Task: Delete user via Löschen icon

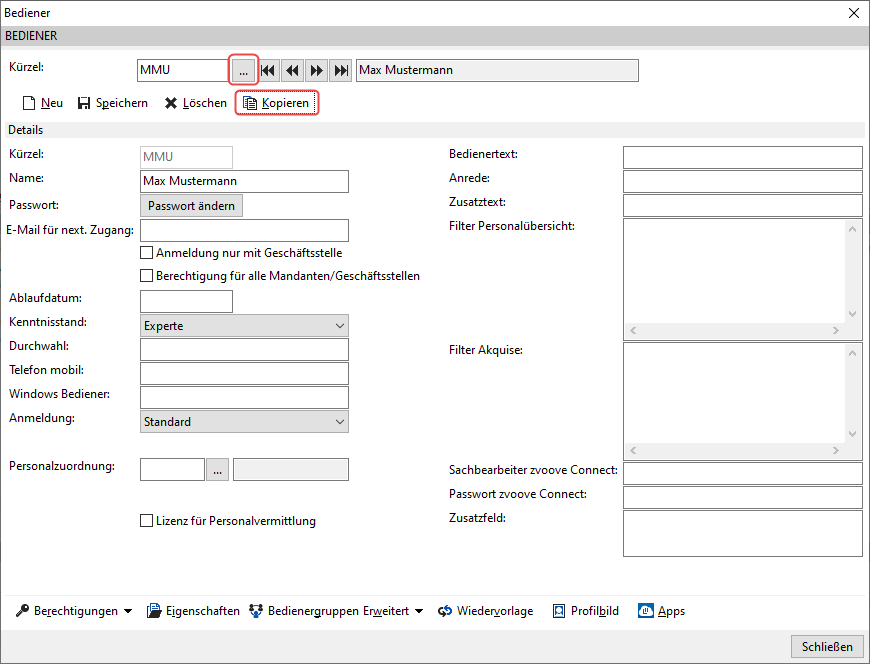Action: click(x=171, y=103)
